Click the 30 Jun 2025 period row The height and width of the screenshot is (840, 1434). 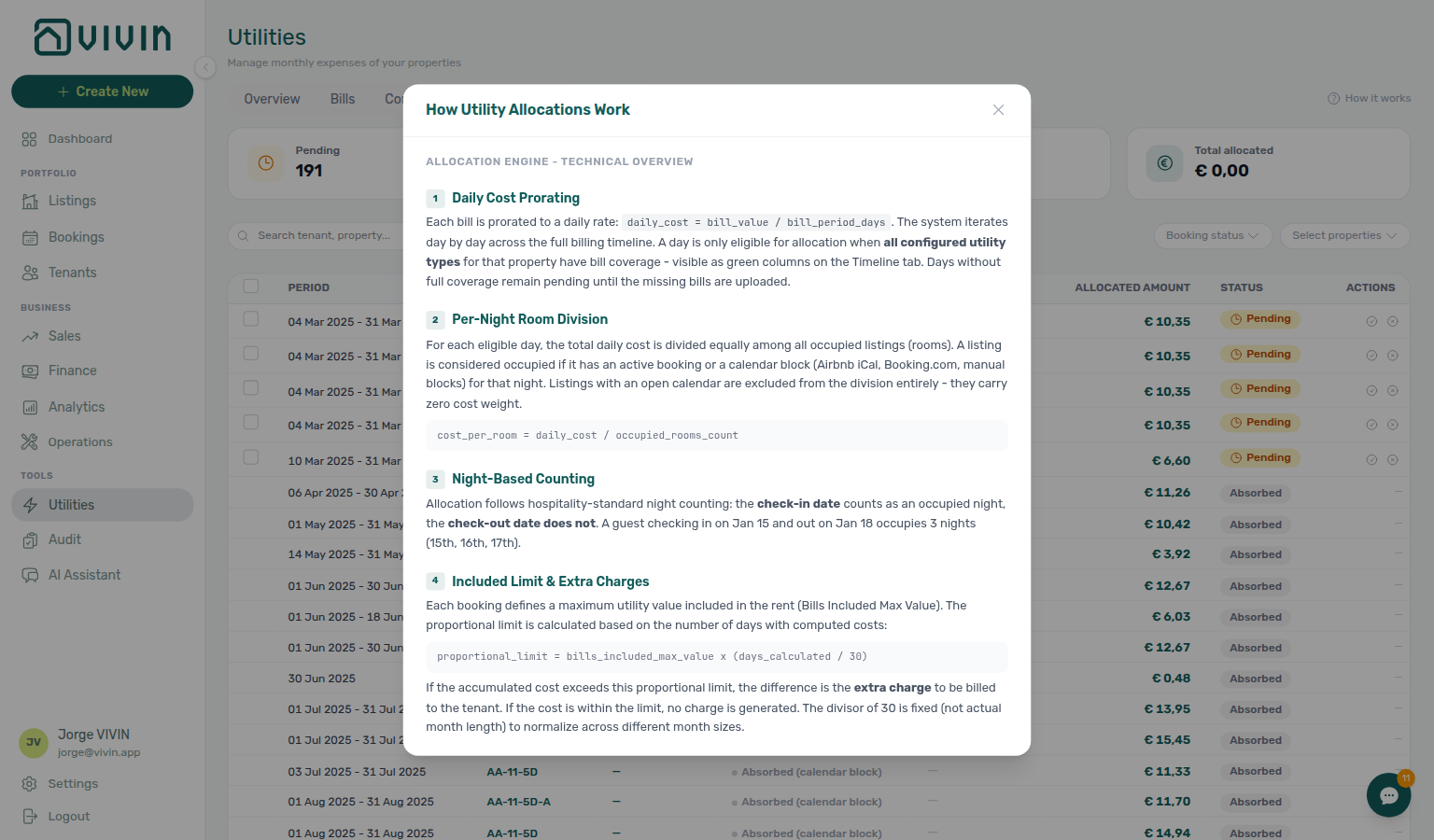tap(321, 679)
